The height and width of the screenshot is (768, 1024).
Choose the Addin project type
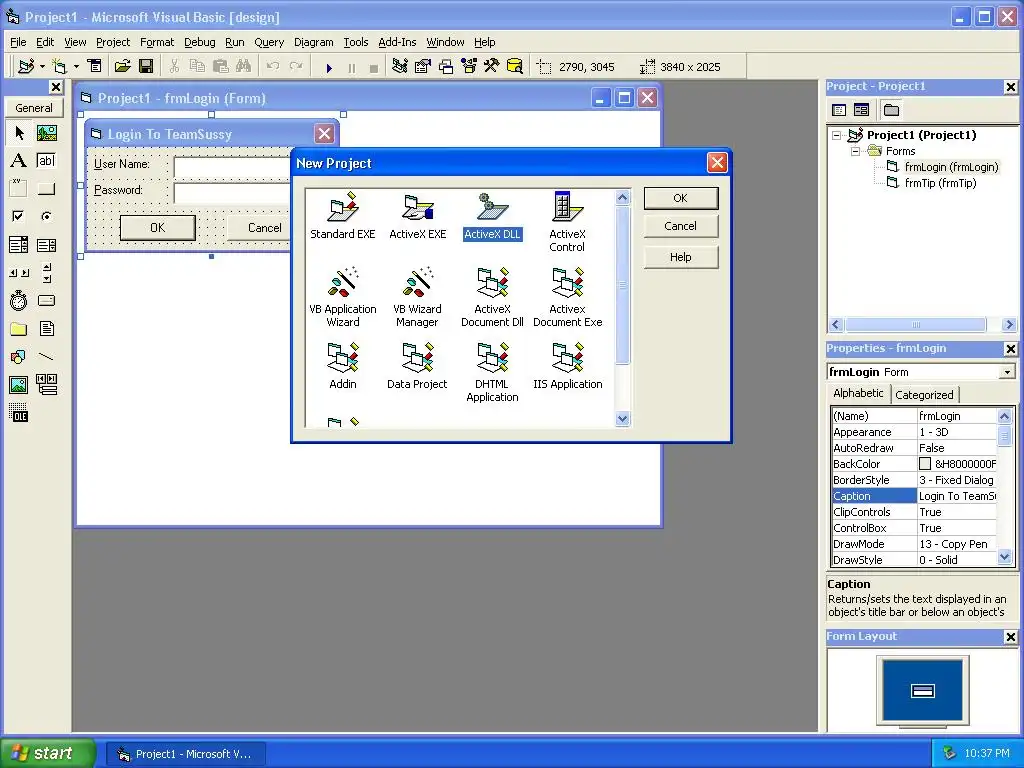343,366
